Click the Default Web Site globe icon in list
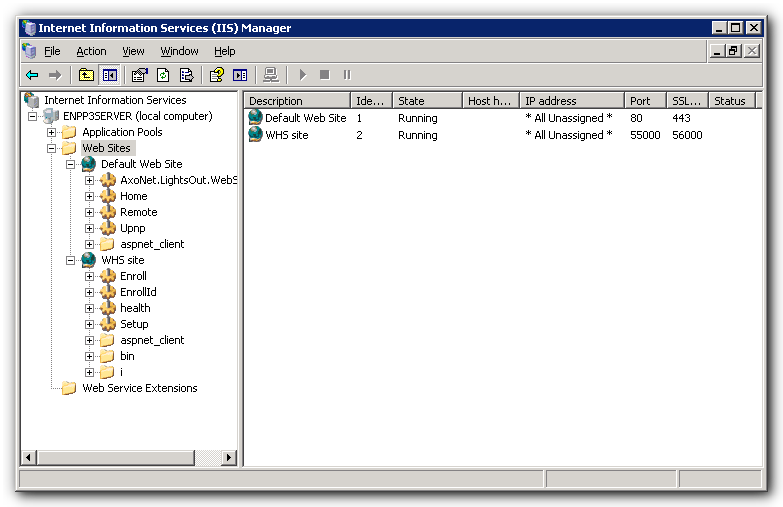 click(255, 118)
